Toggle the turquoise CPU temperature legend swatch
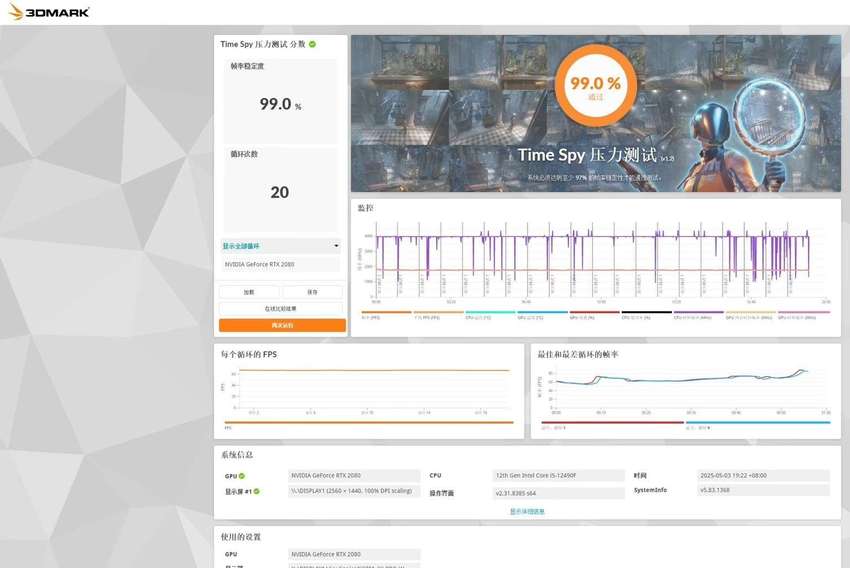This screenshot has height=568, width=850. coord(490,312)
